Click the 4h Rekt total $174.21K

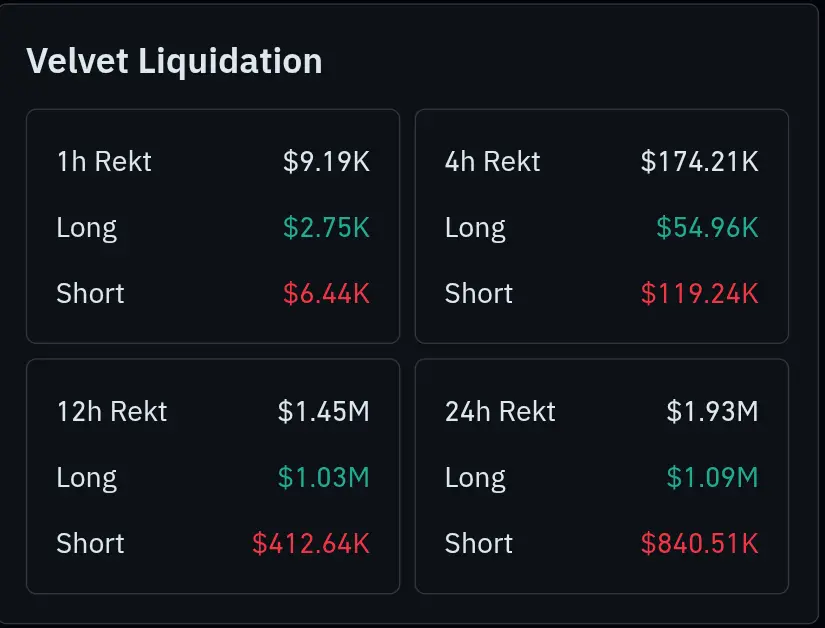click(700, 161)
